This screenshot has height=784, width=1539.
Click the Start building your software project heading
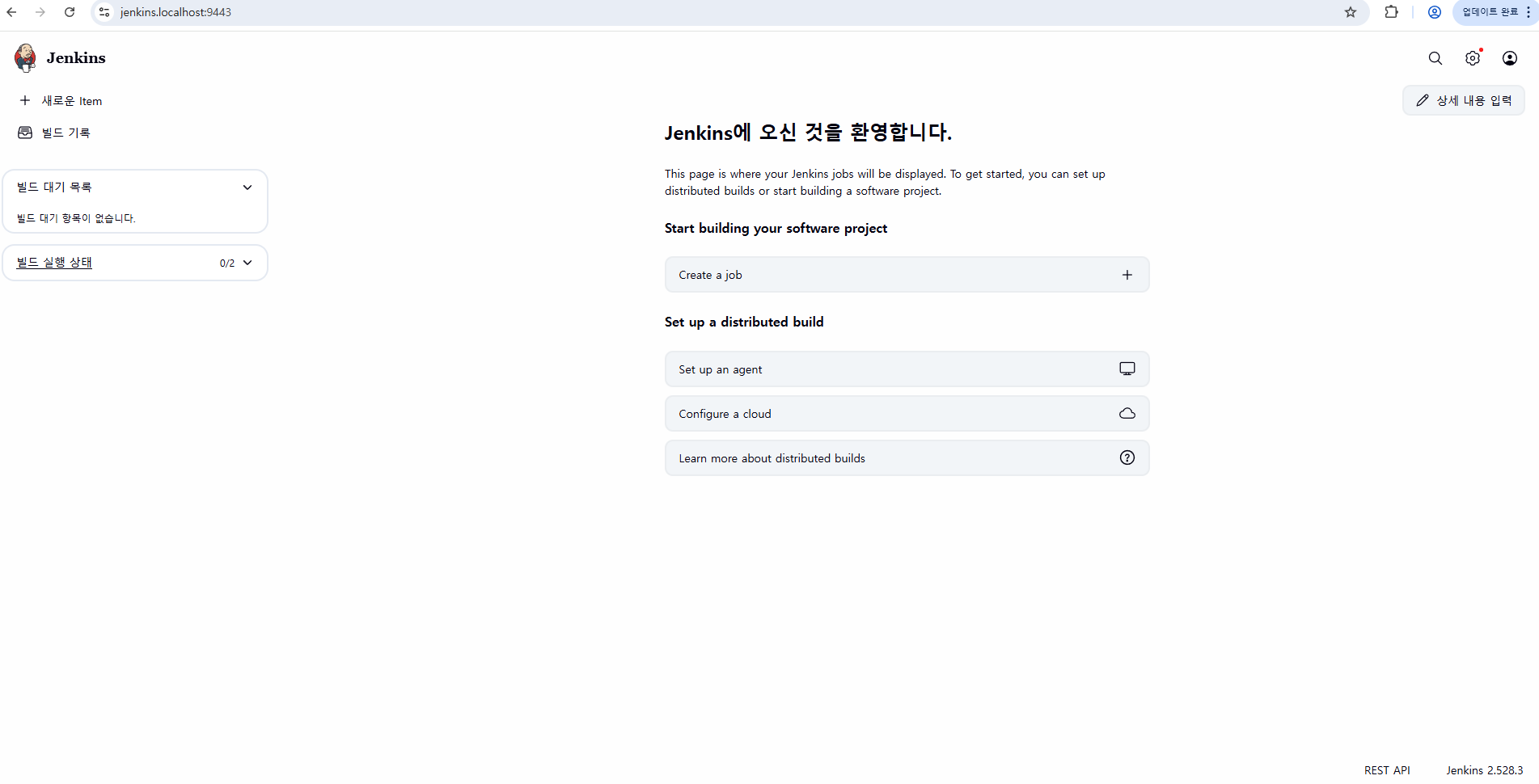[x=776, y=228]
